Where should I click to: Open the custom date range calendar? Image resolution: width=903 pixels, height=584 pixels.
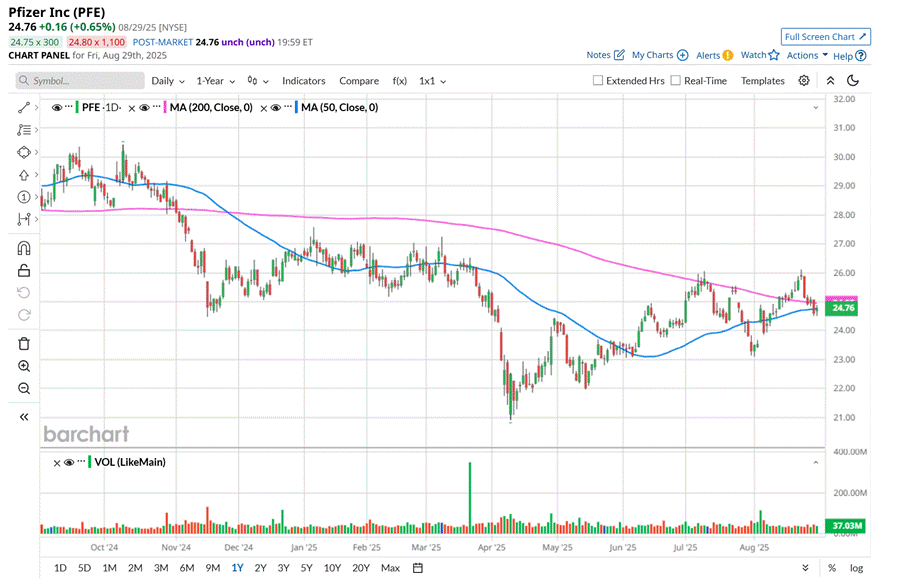tap(418, 568)
